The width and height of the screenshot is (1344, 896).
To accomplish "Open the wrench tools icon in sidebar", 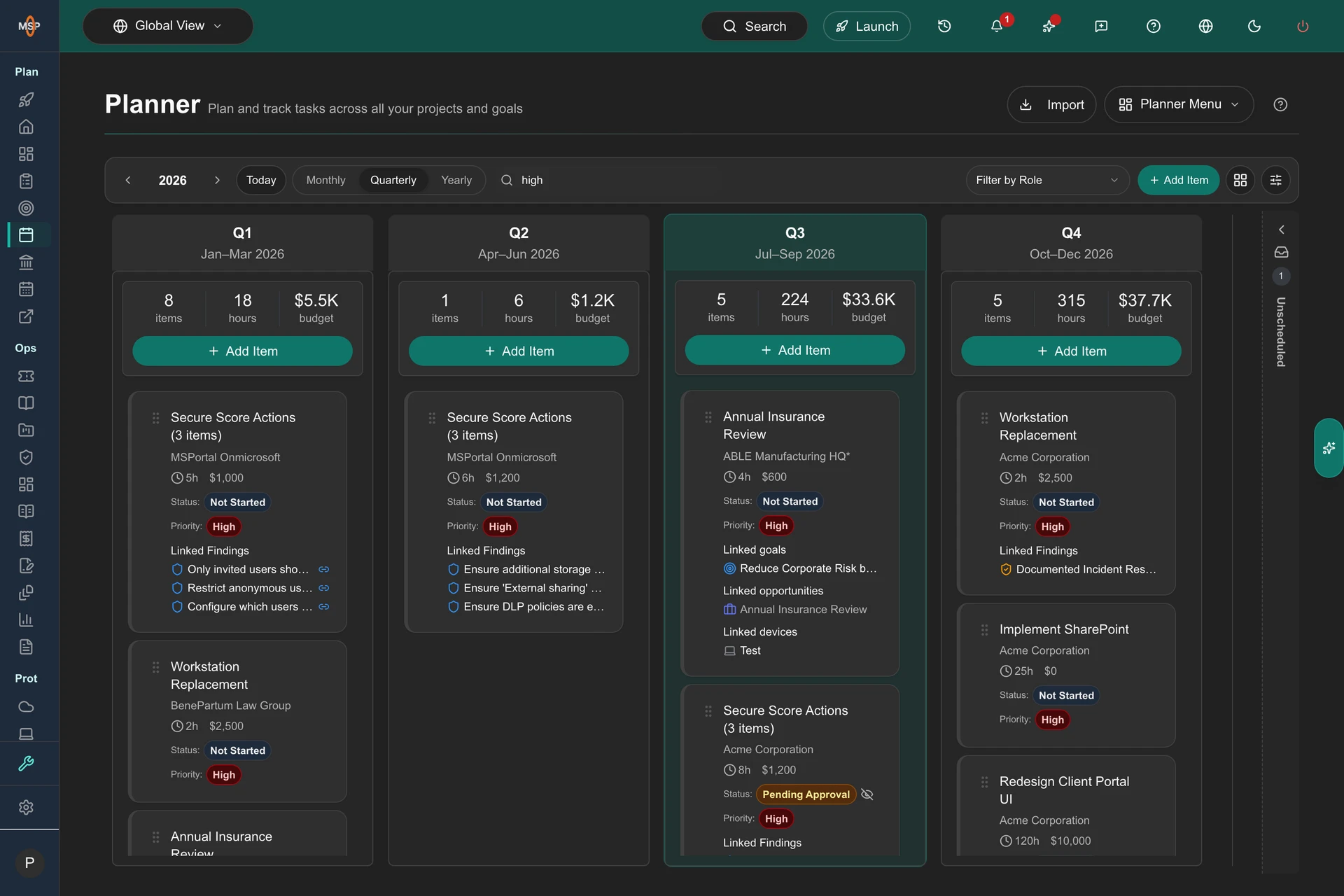I will tap(26, 764).
